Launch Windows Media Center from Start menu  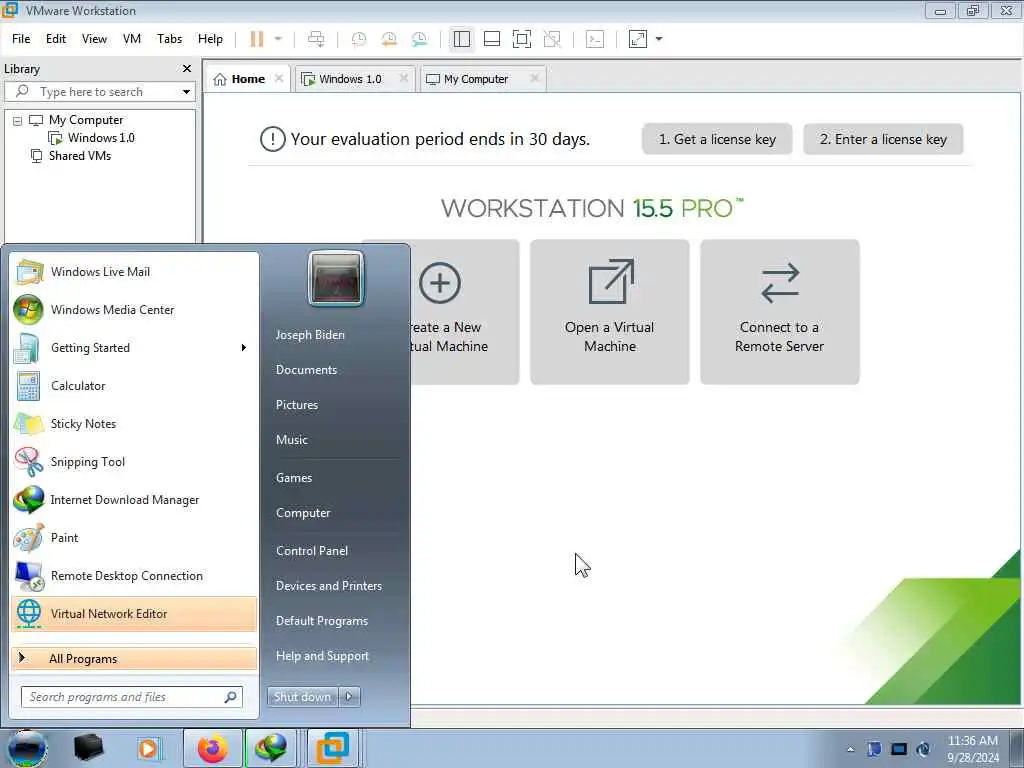pyautogui.click(x=134, y=310)
